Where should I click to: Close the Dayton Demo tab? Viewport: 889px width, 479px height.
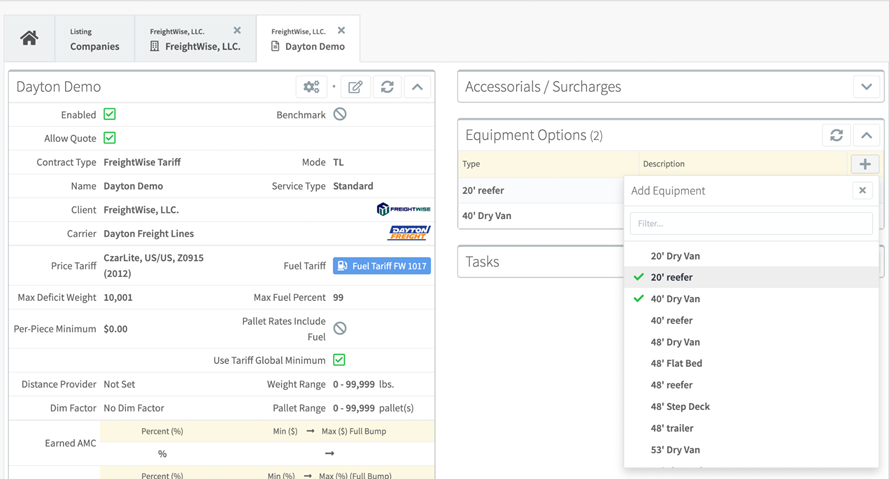(341, 31)
